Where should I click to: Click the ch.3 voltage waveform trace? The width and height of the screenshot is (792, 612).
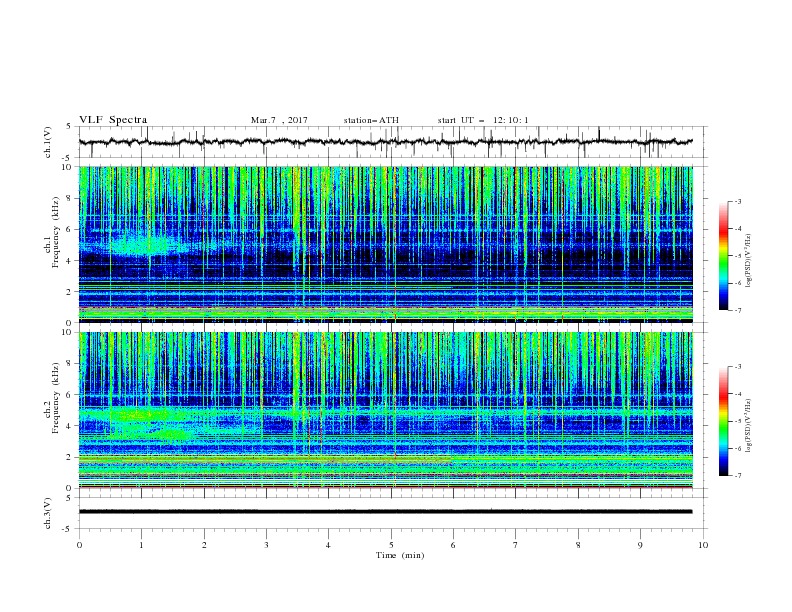[x=385, y=512]
